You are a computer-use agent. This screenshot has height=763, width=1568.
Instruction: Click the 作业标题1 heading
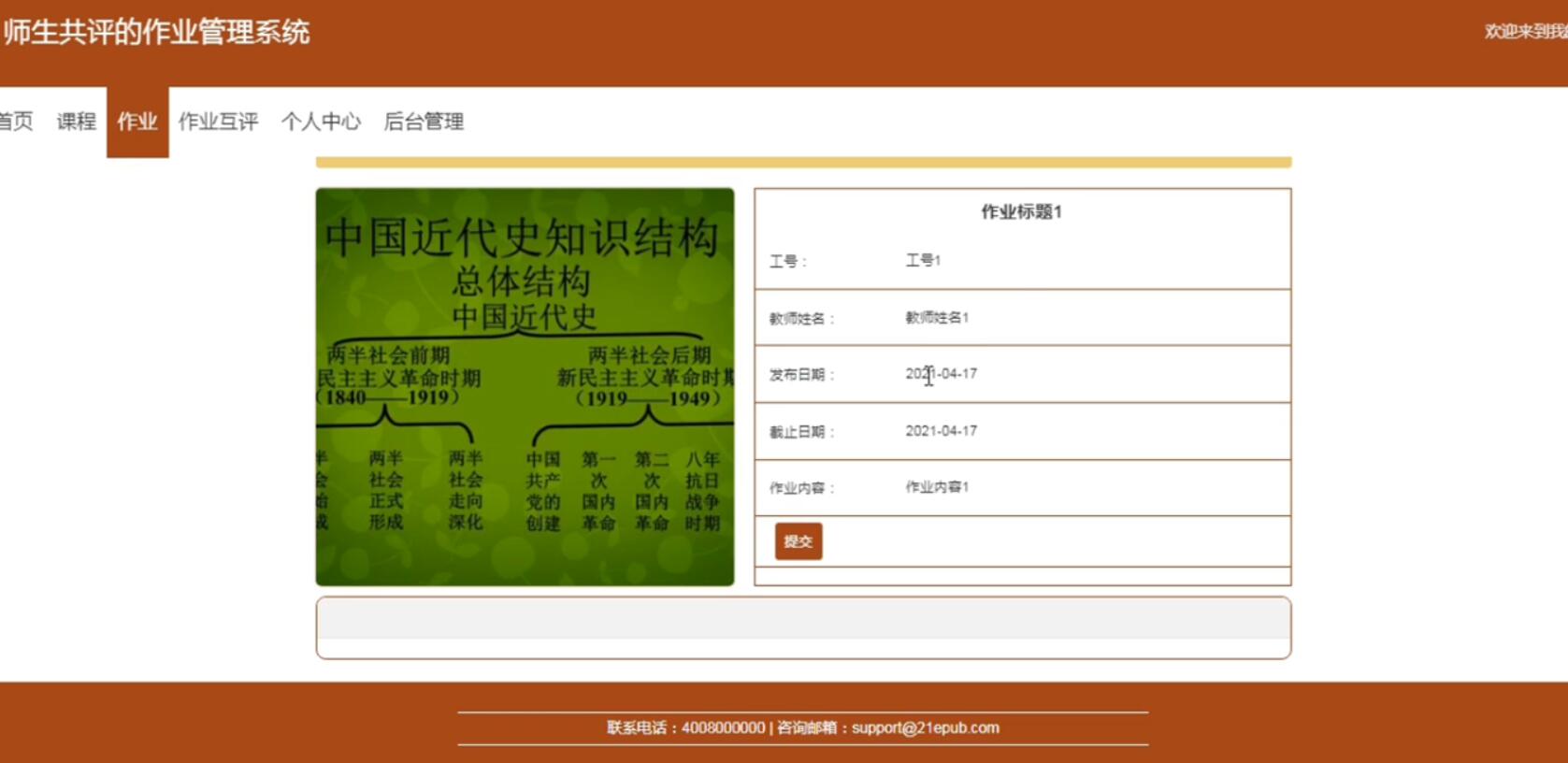1021,212
